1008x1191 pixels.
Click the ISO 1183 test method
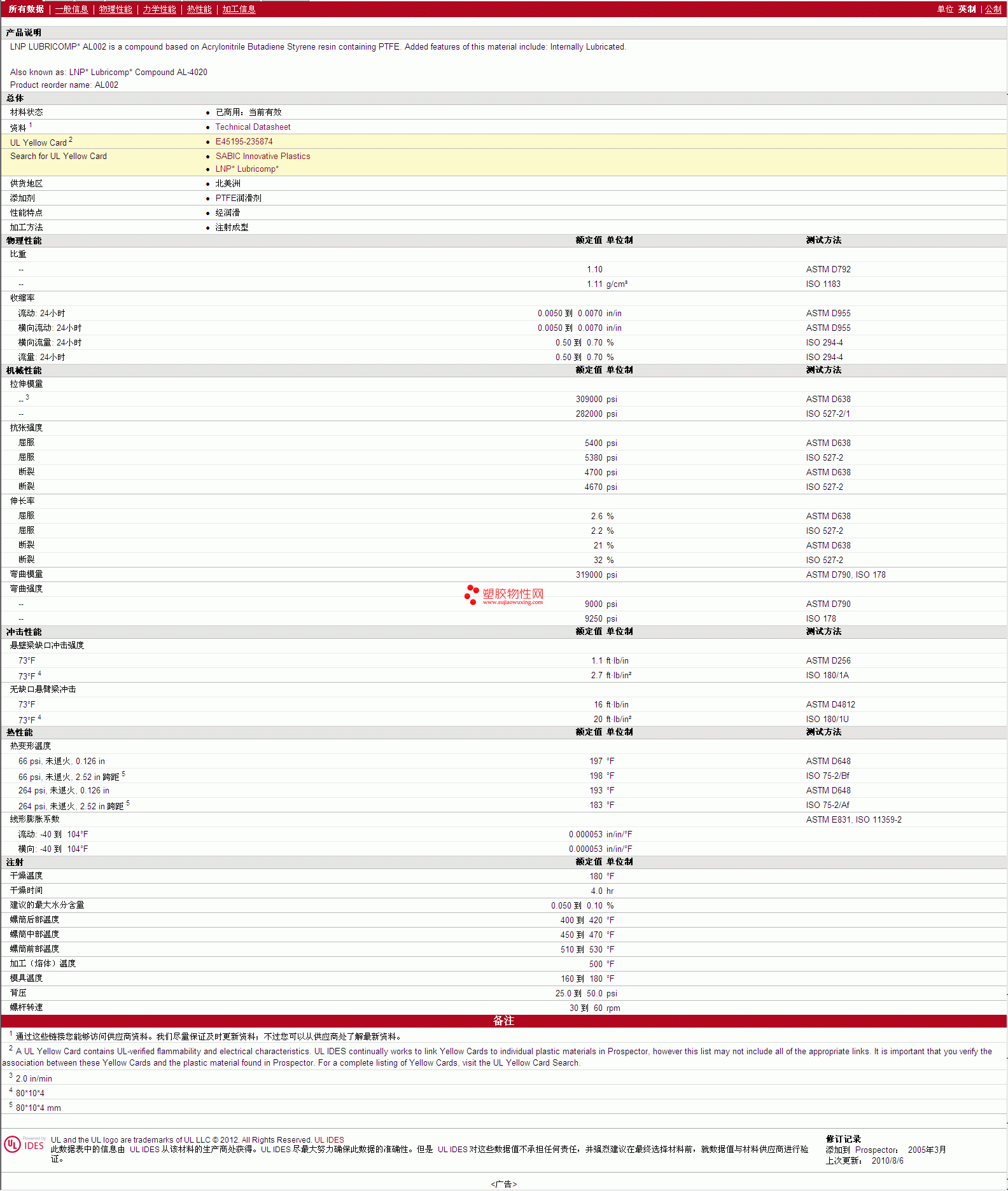pyautogui.click(x=823, y=284)
